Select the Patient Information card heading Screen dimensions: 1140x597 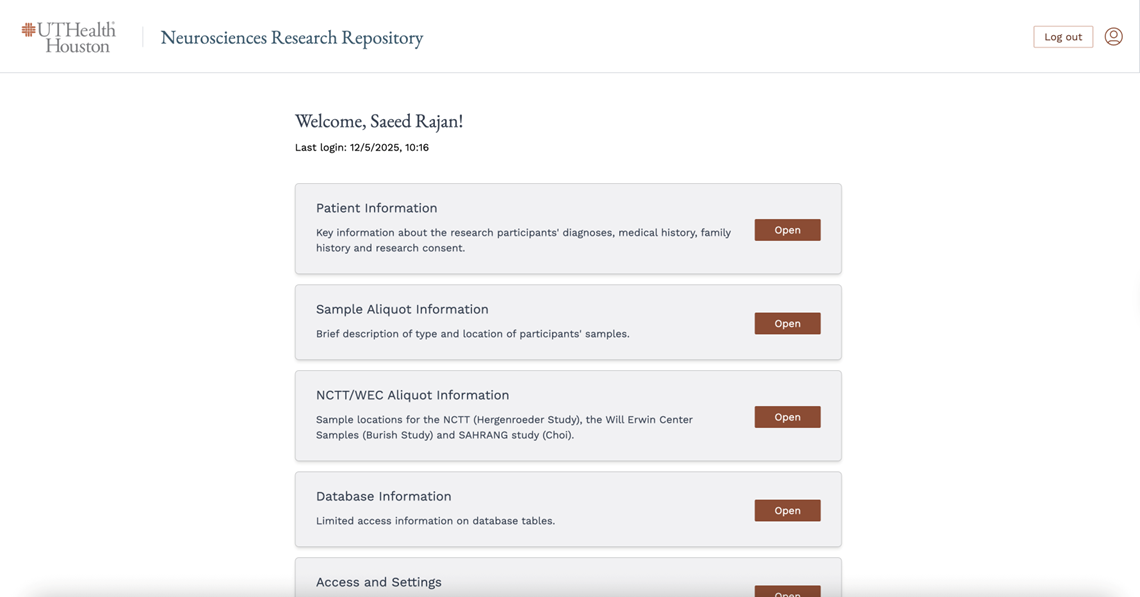(x=376, y=208)
